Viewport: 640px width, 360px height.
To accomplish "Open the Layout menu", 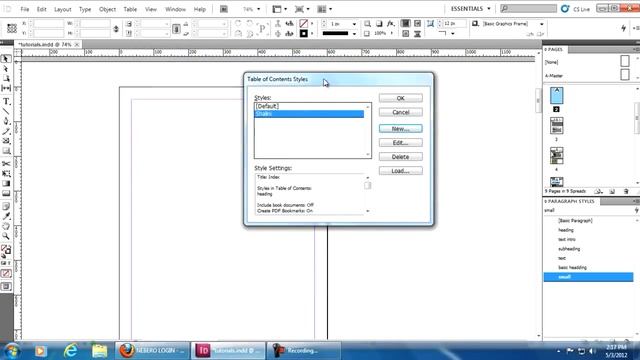I will click(x=62, y=9).
